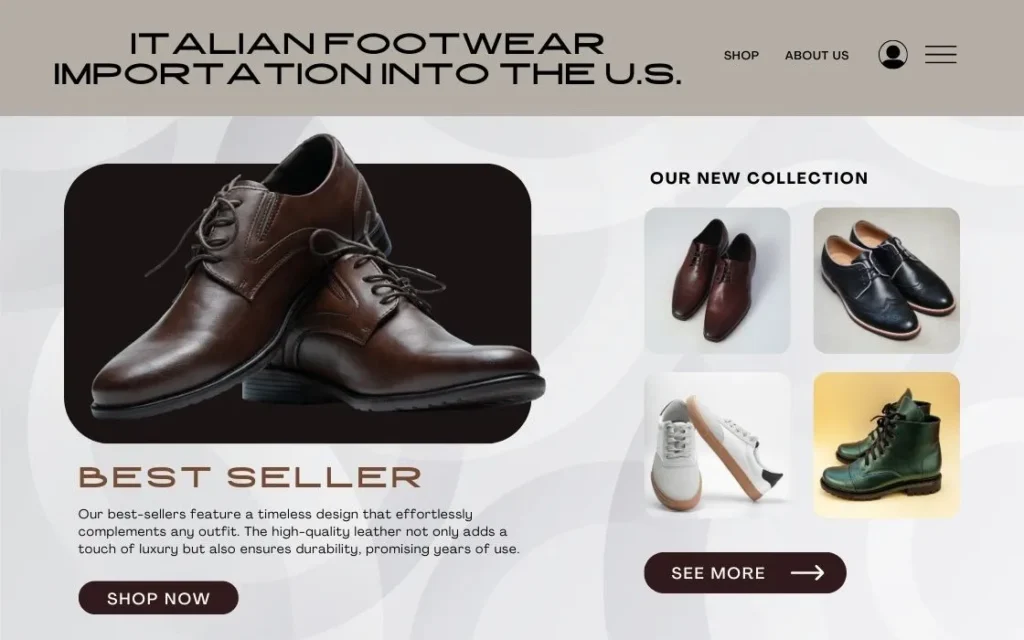The height and width of the screenshot is (640, 1024).
Task: Click the arrow inside See More button
Action: tap(807, 573)
